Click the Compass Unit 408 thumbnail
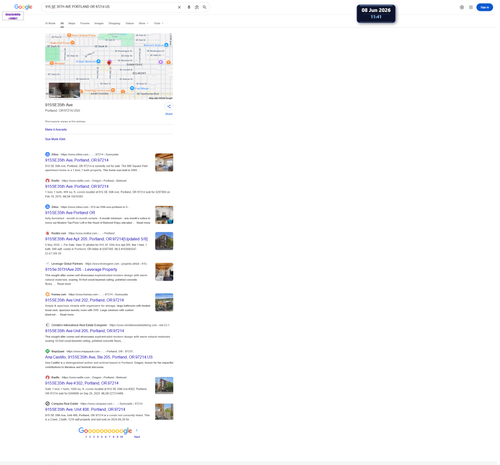The image size is (500, 465). 164,411
